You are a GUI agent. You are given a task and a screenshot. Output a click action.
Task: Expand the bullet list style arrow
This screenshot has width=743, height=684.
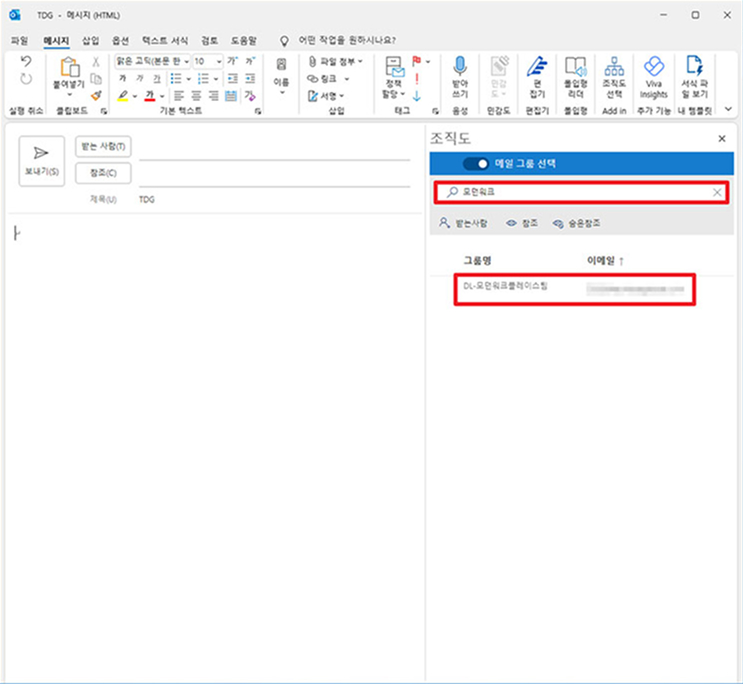[x=189, y=79]
